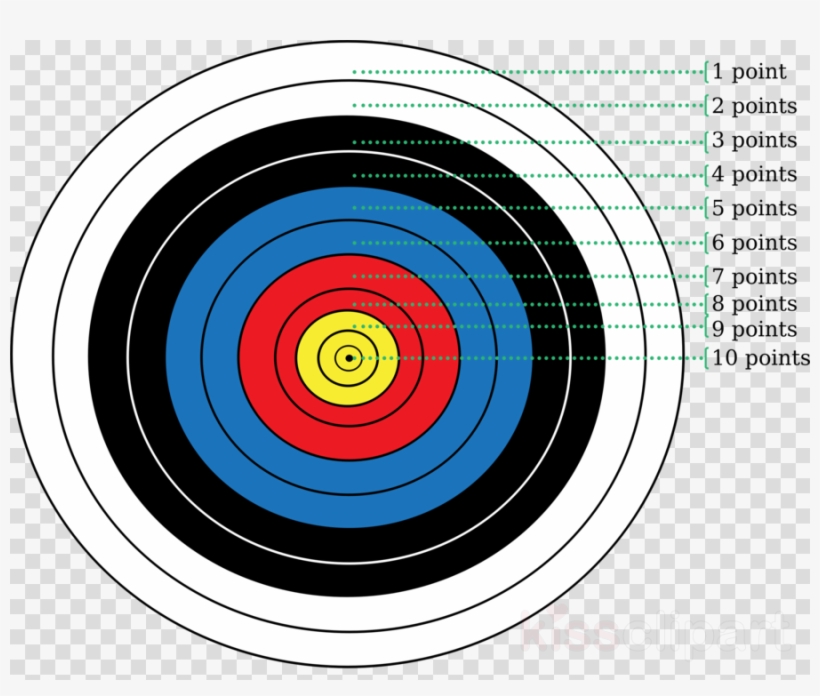The height and width of the screenshot is (696, 820).
Task: Click the "8 points" label
Action: (x=754, y=304)
